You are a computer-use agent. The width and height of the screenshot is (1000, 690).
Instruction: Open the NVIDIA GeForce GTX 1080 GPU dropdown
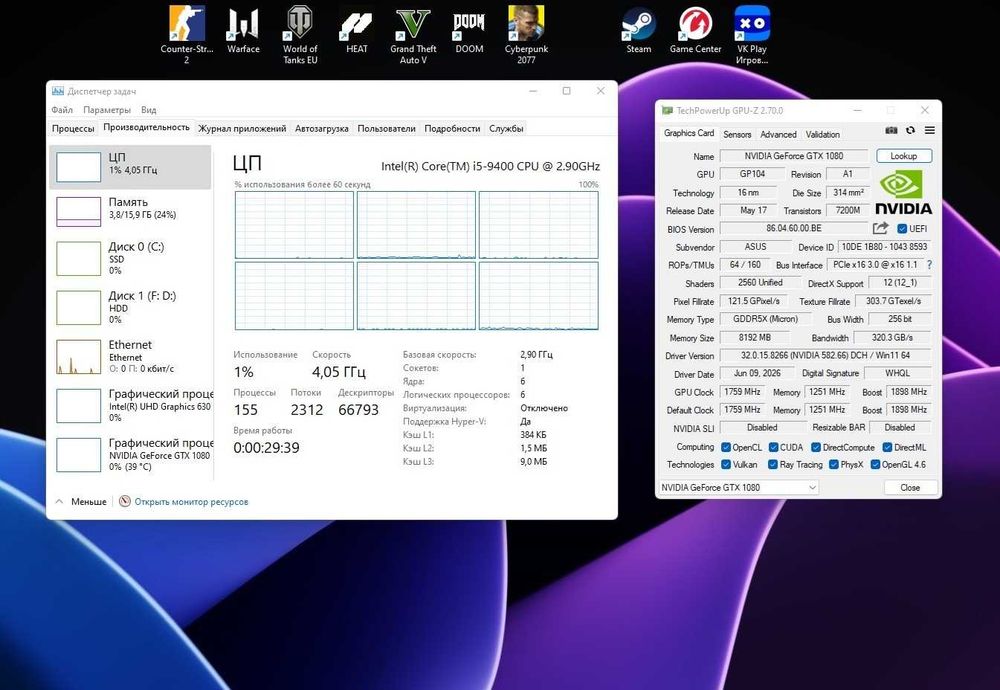(739, 487)
